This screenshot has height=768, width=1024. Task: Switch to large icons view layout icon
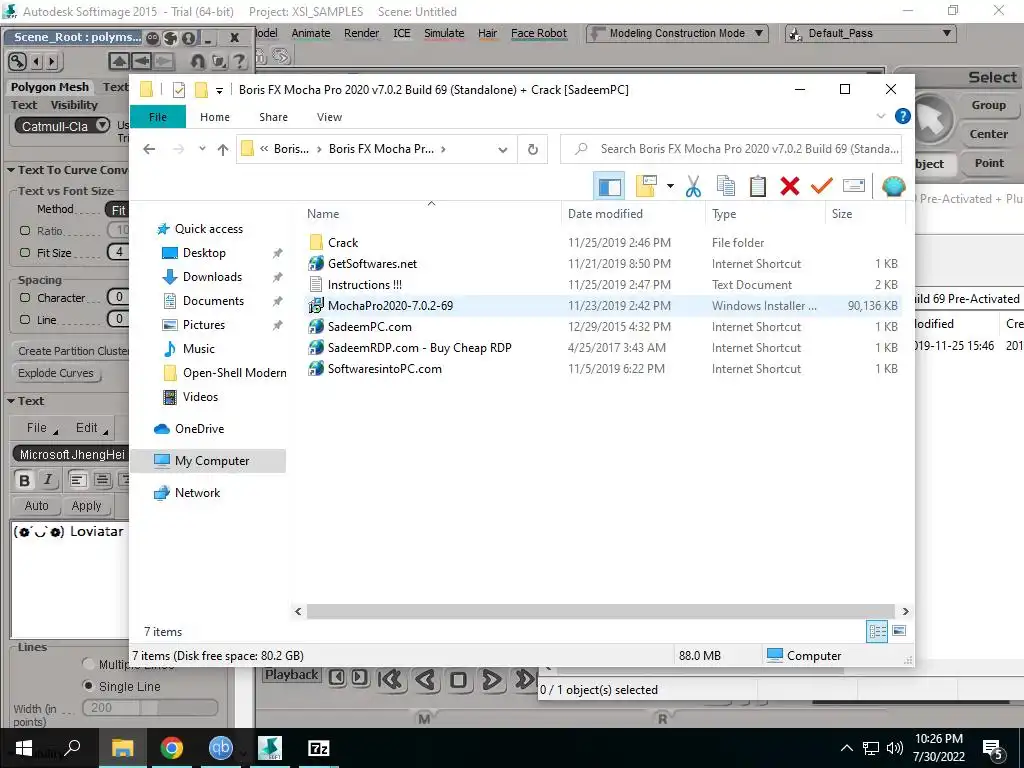coord(899,631)
